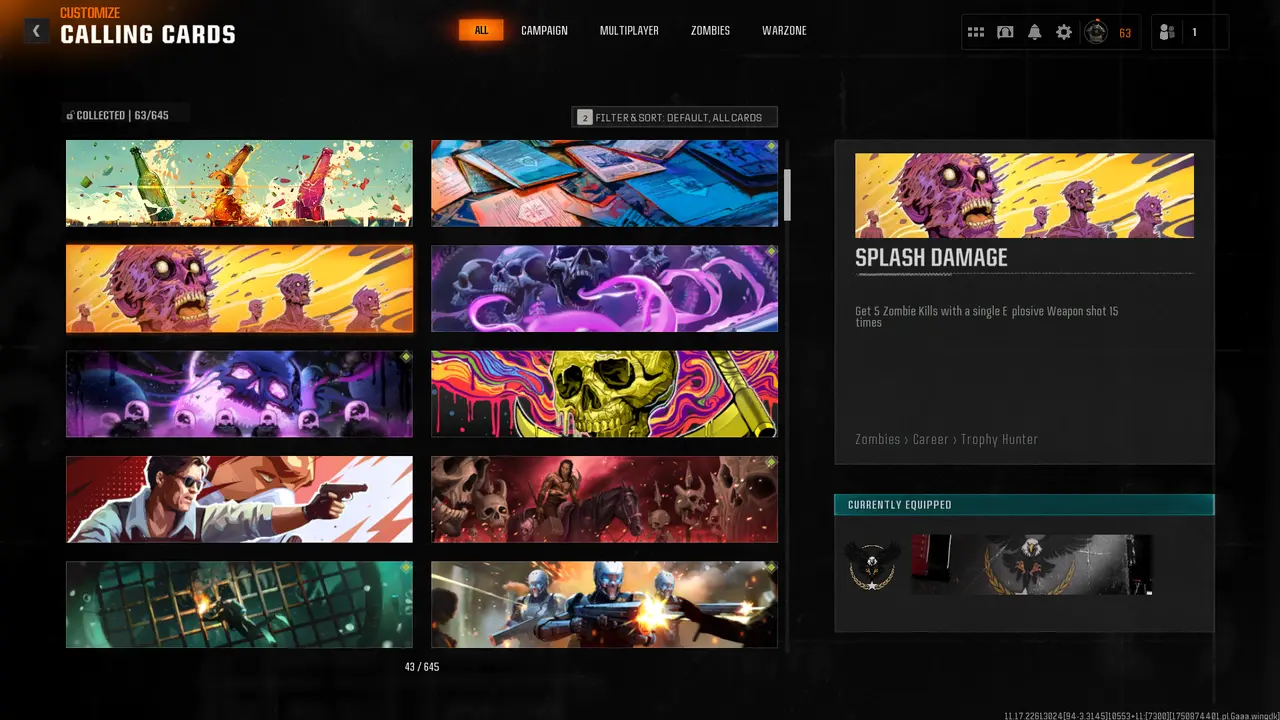
Task: Select the highlighted orange zombie head card in the grid
Action: [239, 289]
